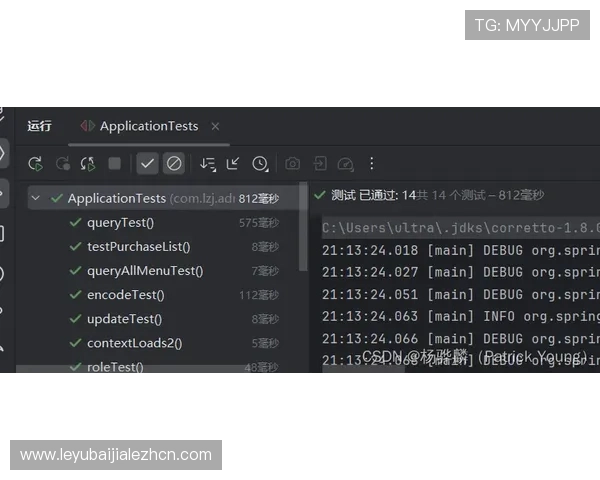Viewport: 600px width, 480px height.
Task: Click Rerun failed tests icon
Action: 62,164
